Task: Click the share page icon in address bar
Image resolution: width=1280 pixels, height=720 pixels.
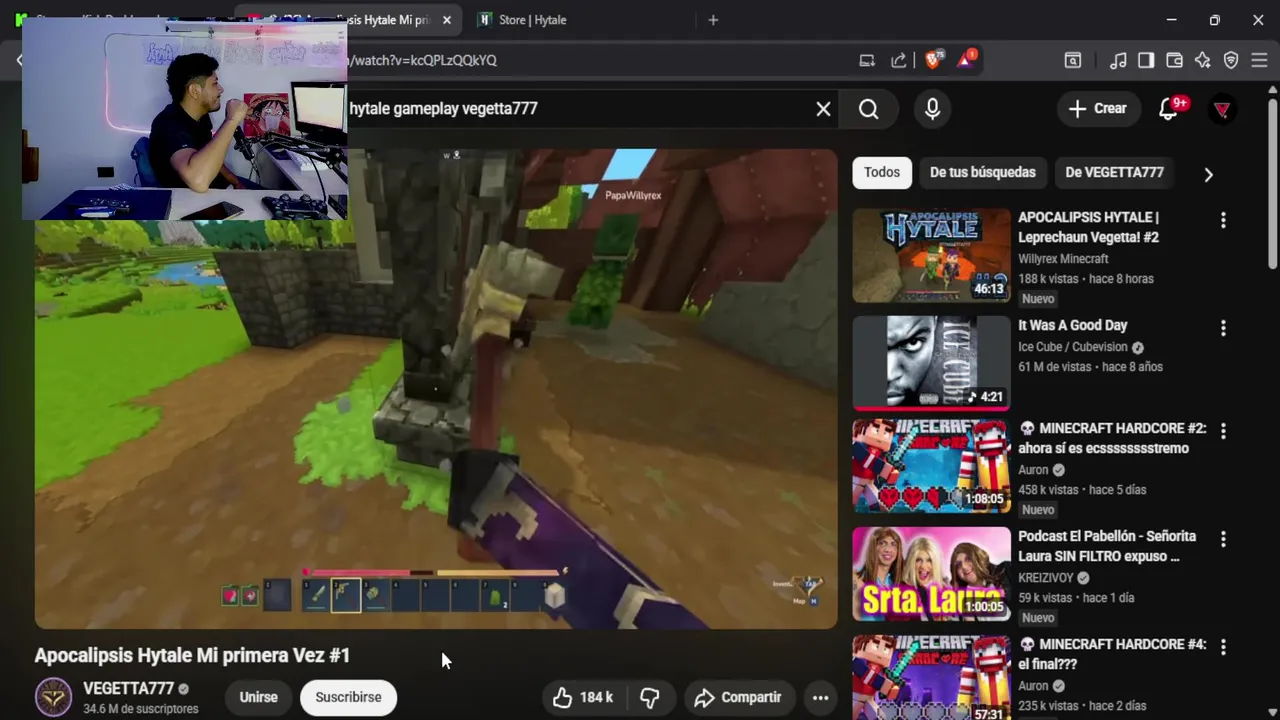Action: coord(898,60)
